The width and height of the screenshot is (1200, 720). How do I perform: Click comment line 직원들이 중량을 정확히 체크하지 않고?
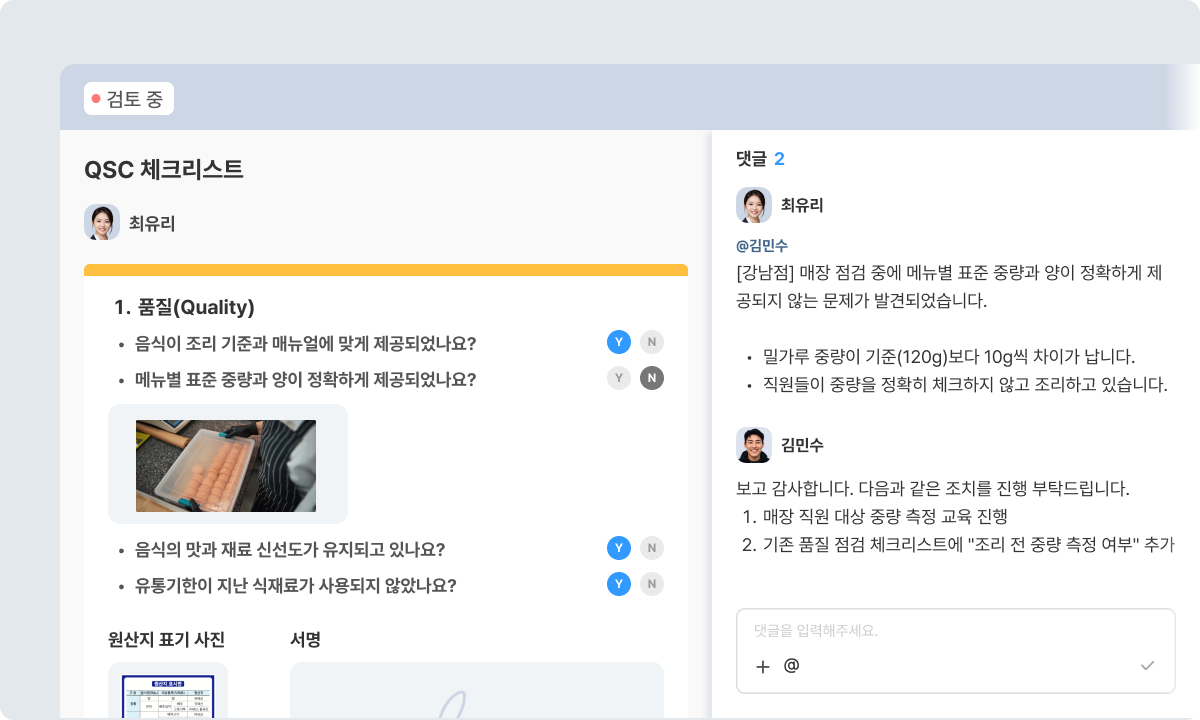pyautogui.click(x=965, y=384)
